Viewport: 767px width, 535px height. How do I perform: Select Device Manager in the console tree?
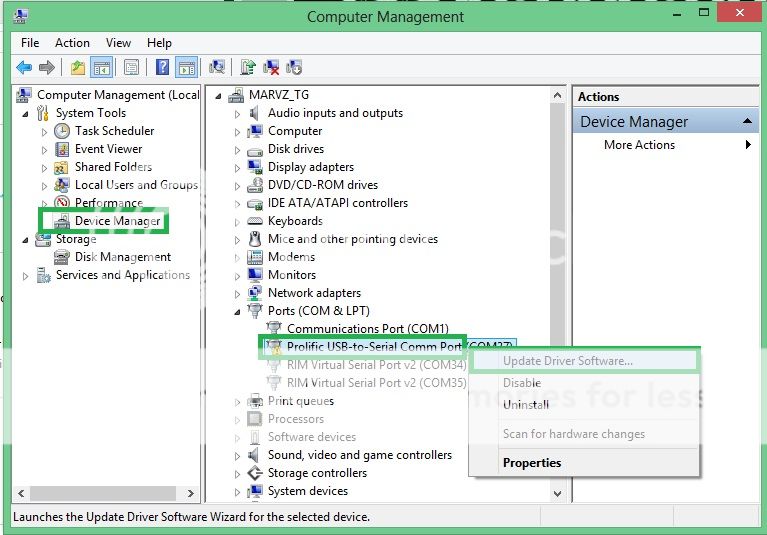(x=117, y=221)
